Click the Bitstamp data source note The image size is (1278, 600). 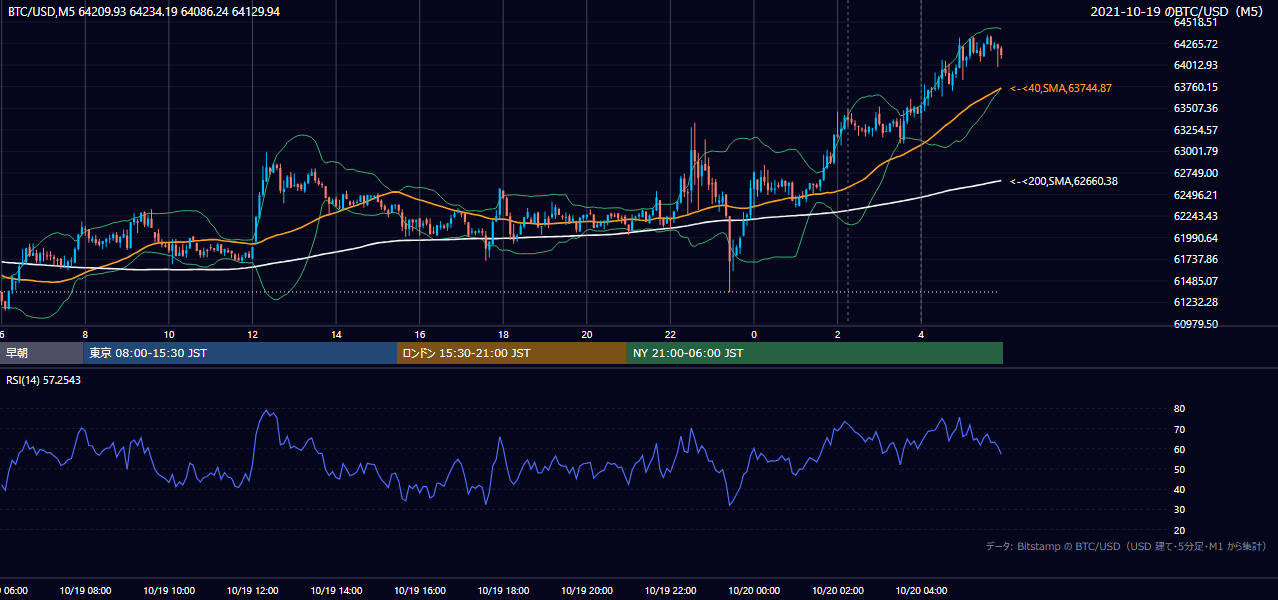[1126, 546]
